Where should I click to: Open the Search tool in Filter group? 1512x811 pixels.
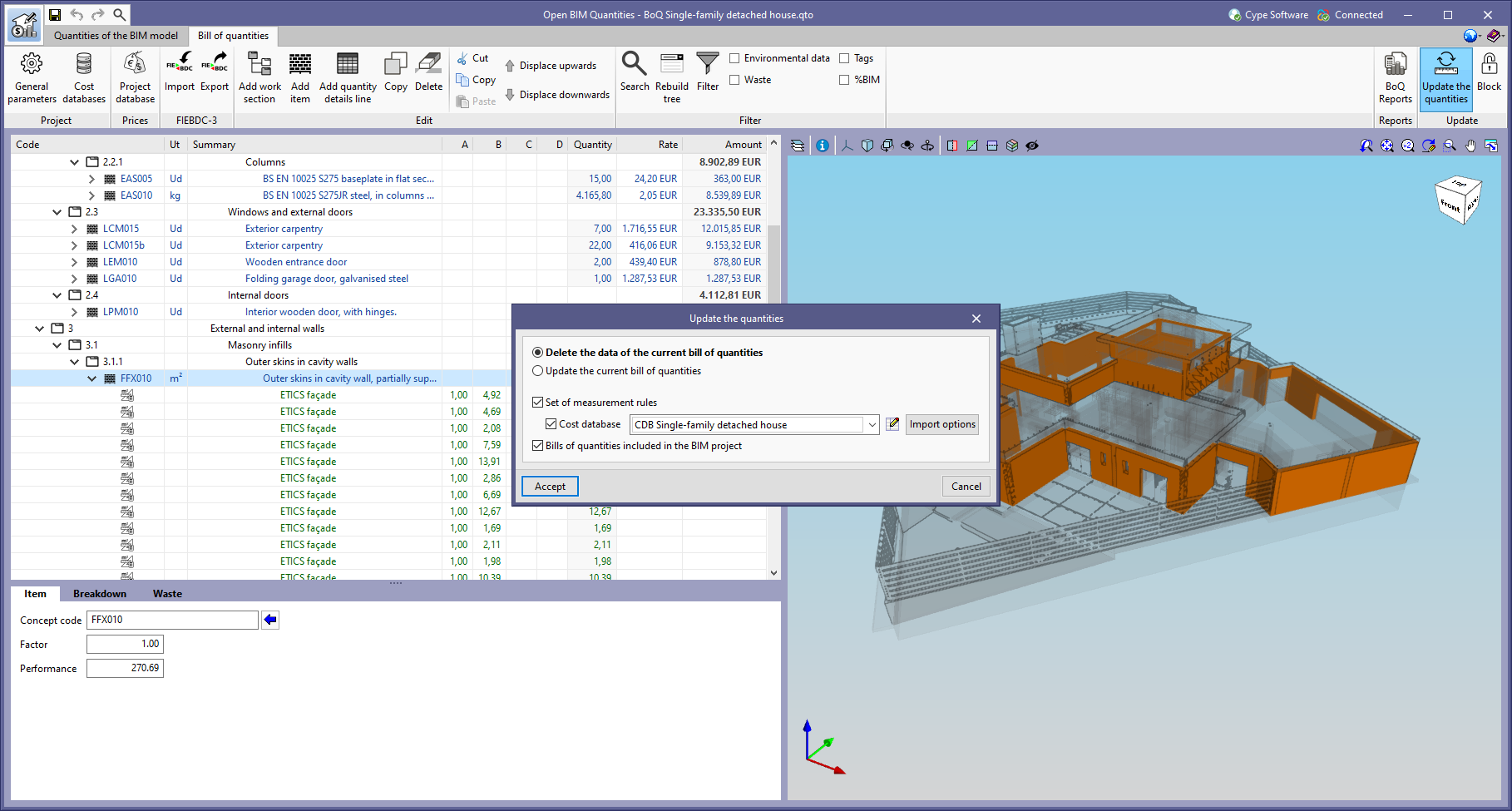pos(635,75)
